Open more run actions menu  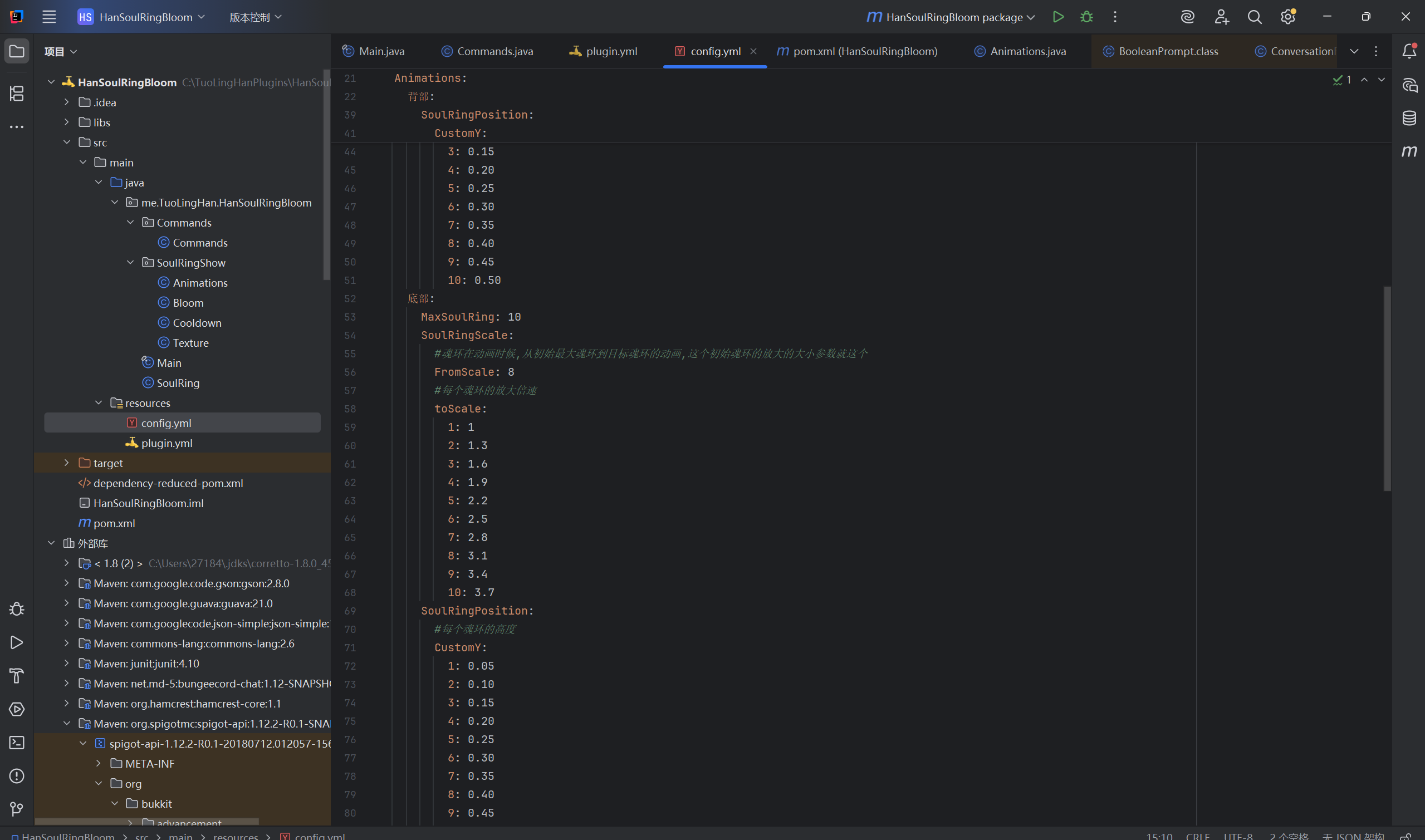(x=1115, y=17)
